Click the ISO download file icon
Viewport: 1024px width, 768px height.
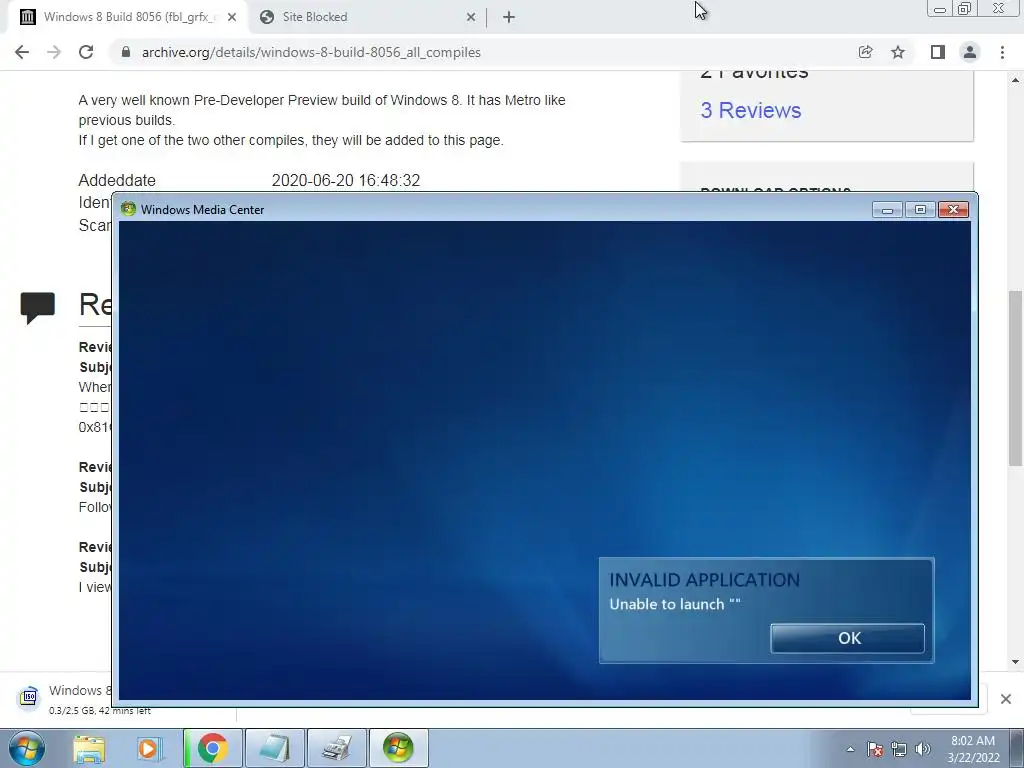pos(28,697)
